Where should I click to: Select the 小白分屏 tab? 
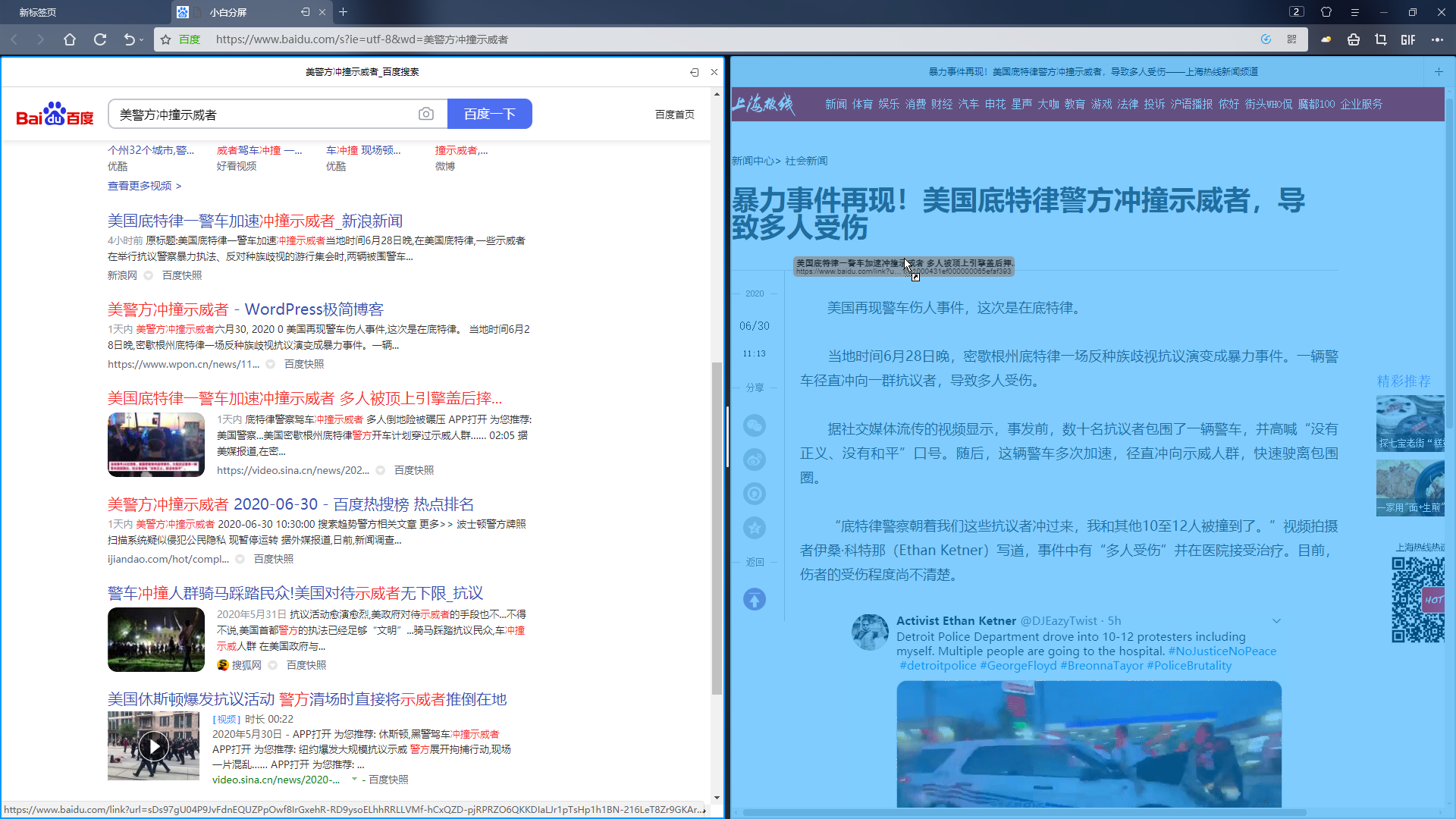[228, 12]
